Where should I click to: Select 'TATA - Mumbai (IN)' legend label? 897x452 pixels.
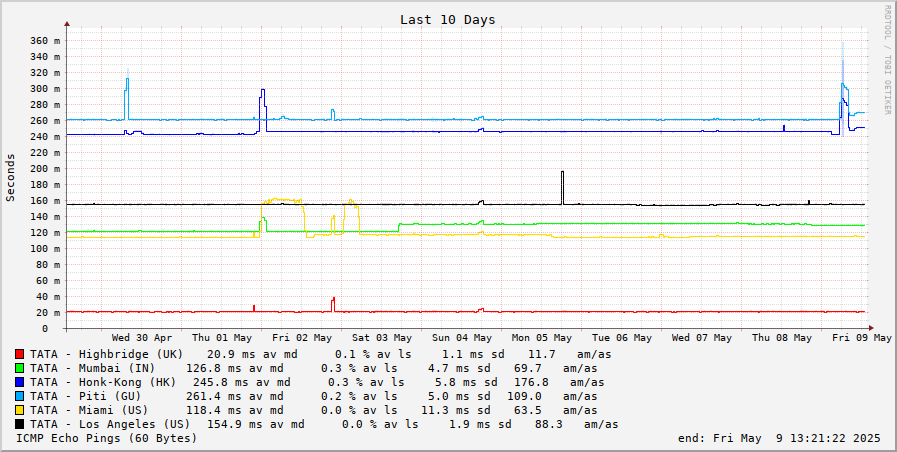click(x=93, y=368)
